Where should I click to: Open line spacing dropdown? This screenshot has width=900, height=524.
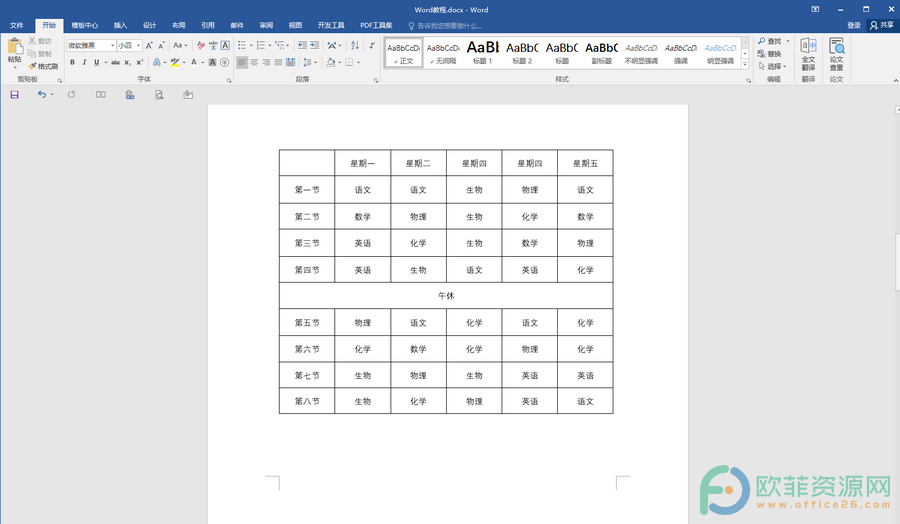coord(310,62)
